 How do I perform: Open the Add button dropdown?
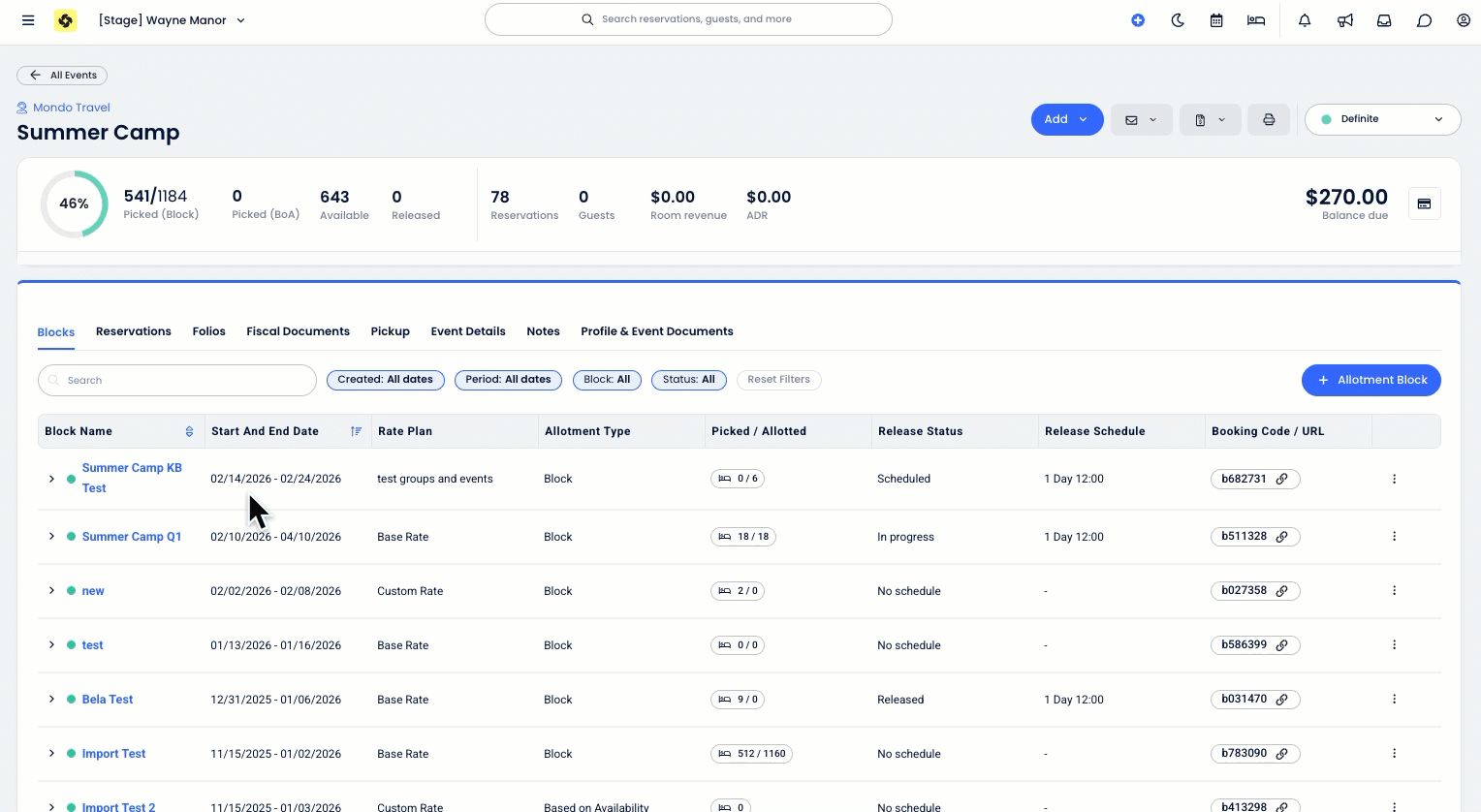(x=1066, y=119)
